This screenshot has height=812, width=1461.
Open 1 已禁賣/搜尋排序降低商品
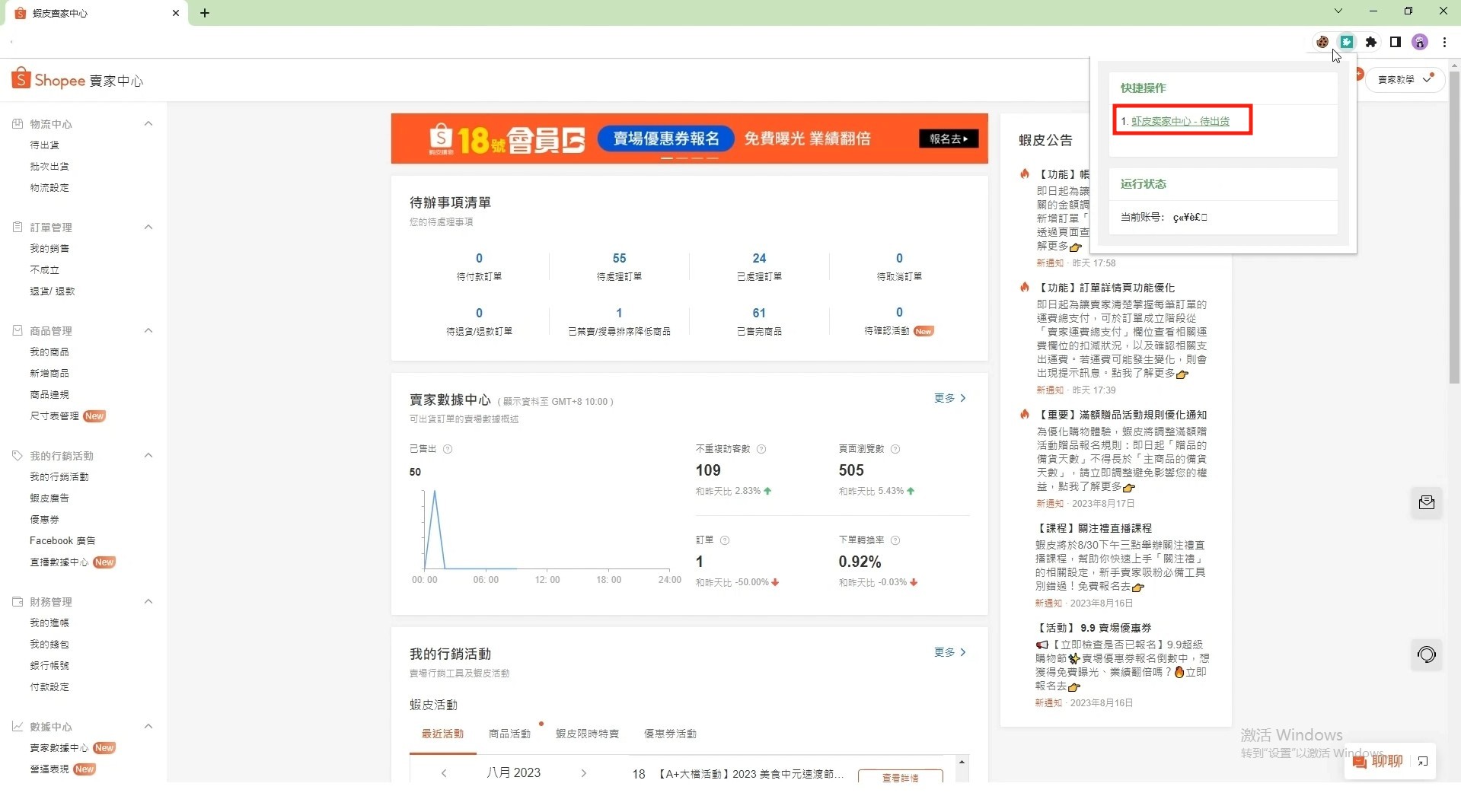(x=619, y=321)
